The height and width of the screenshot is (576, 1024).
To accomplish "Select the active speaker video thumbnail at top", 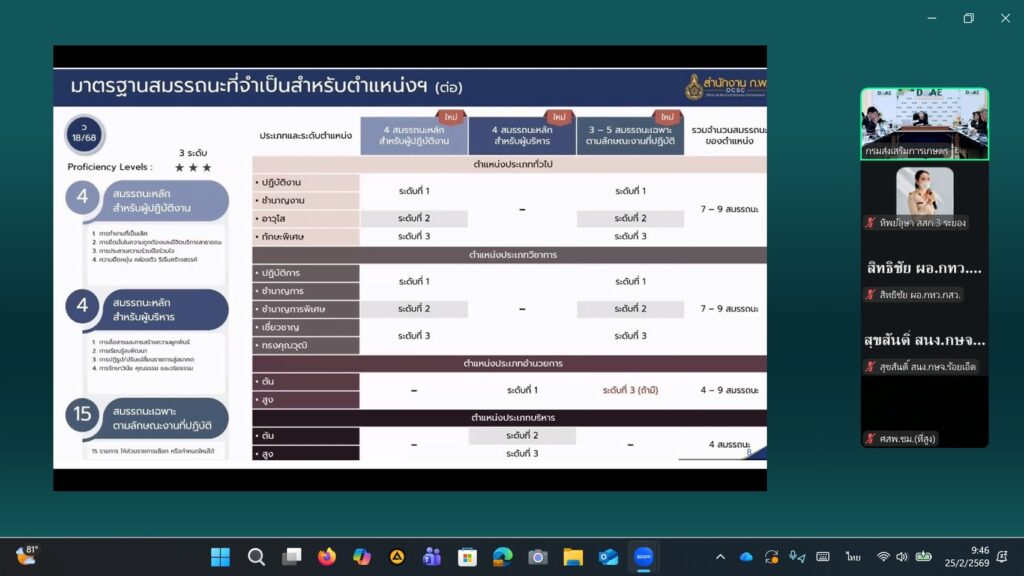I will (924, 124).
